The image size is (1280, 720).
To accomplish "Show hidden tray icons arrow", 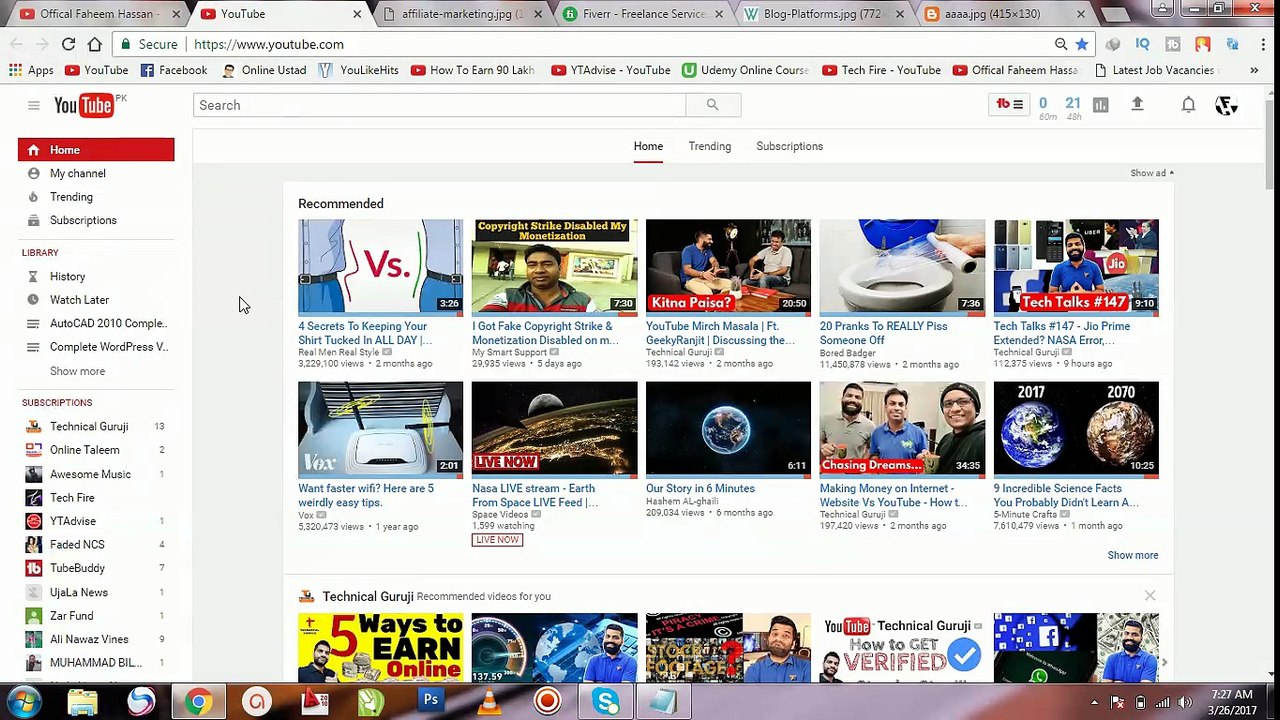I will point(1094,702).
